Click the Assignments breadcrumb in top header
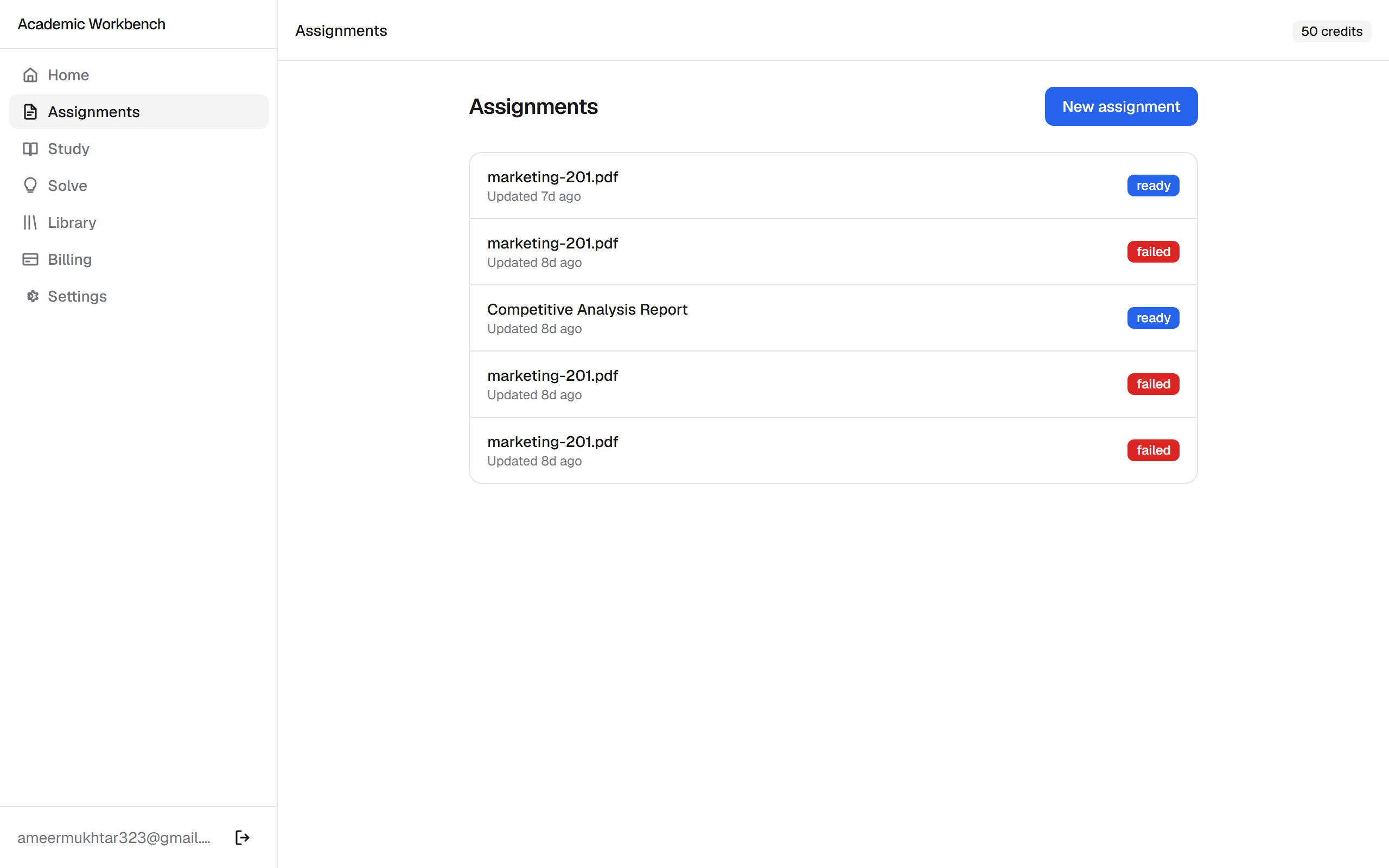Image resolution: width=1389 pixels, height=868 pixels. (x=341, y=30)
